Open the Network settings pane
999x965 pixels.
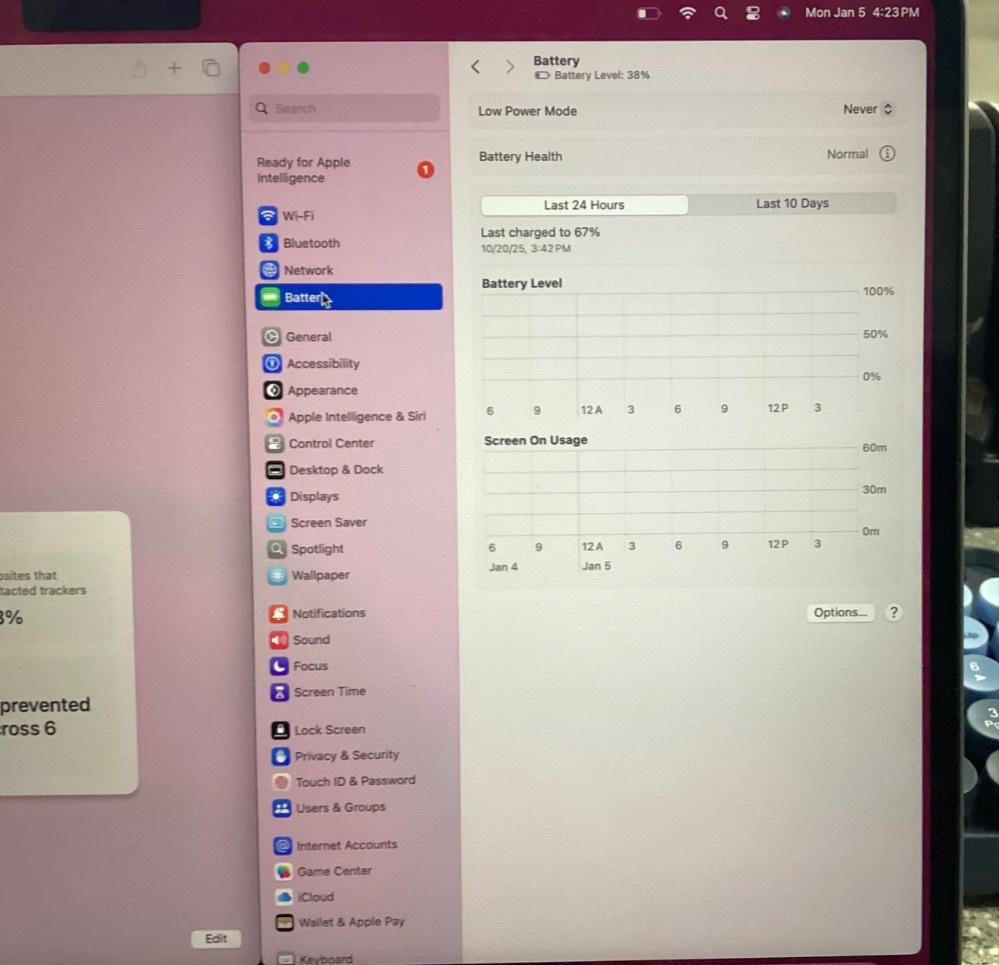[x=307, y=270]
